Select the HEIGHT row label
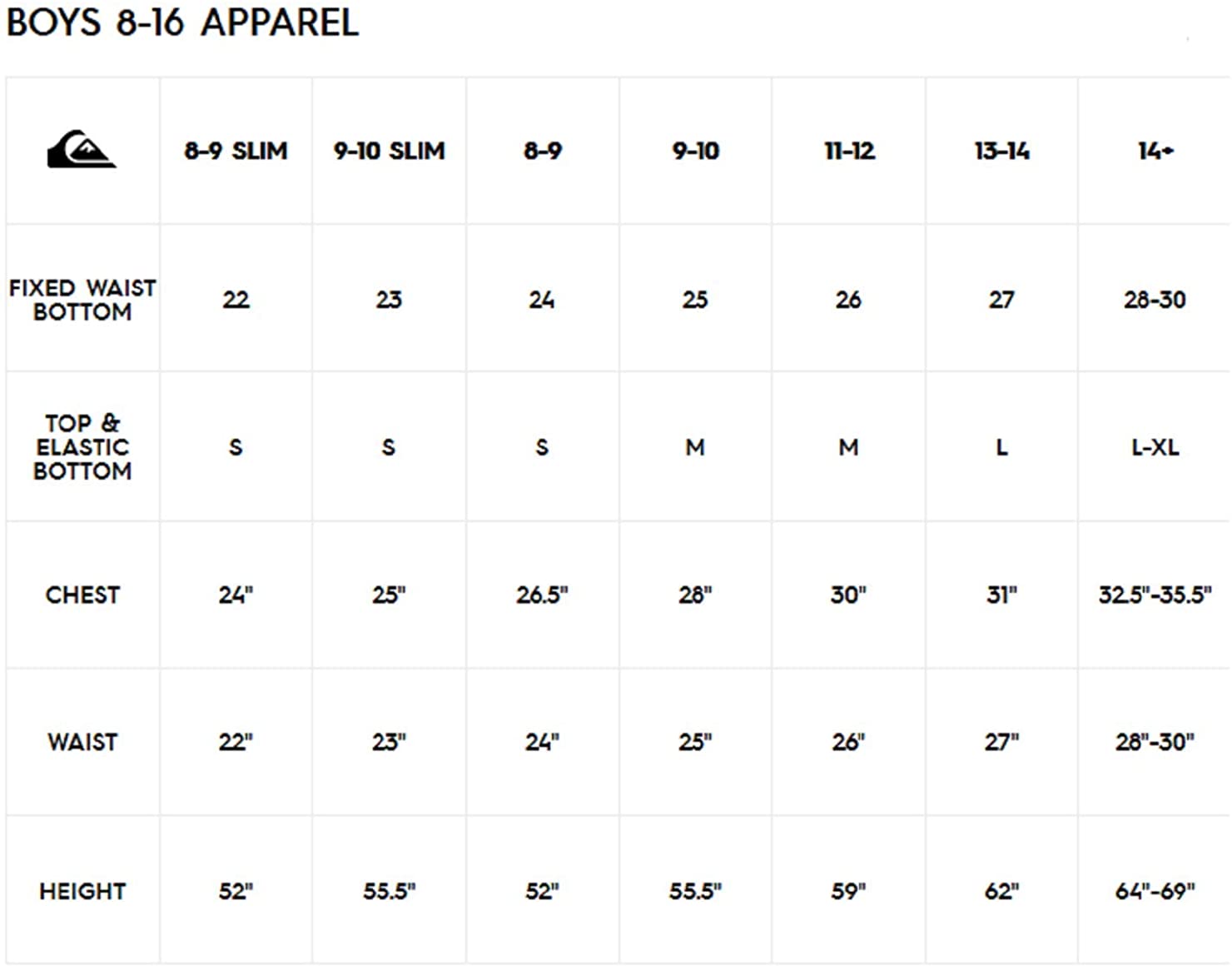 point(82,891)
